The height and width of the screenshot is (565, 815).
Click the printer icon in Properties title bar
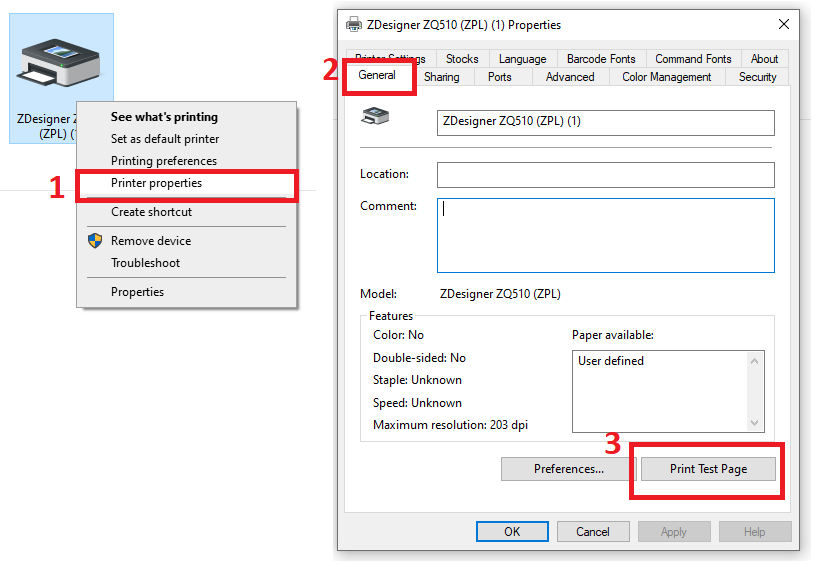353,24
